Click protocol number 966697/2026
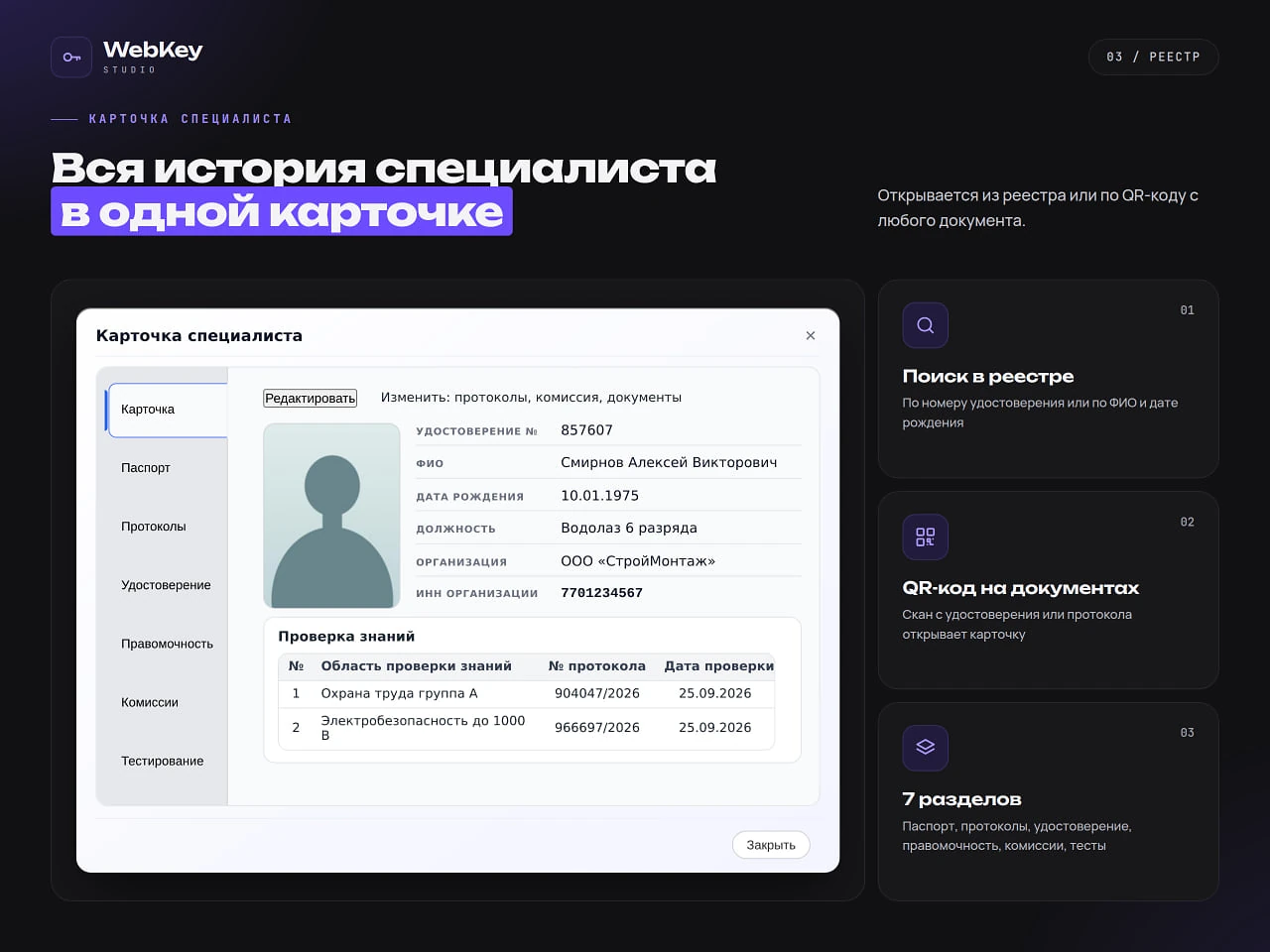The width and height of the screenshot is (1270, 952). [597, 728]
